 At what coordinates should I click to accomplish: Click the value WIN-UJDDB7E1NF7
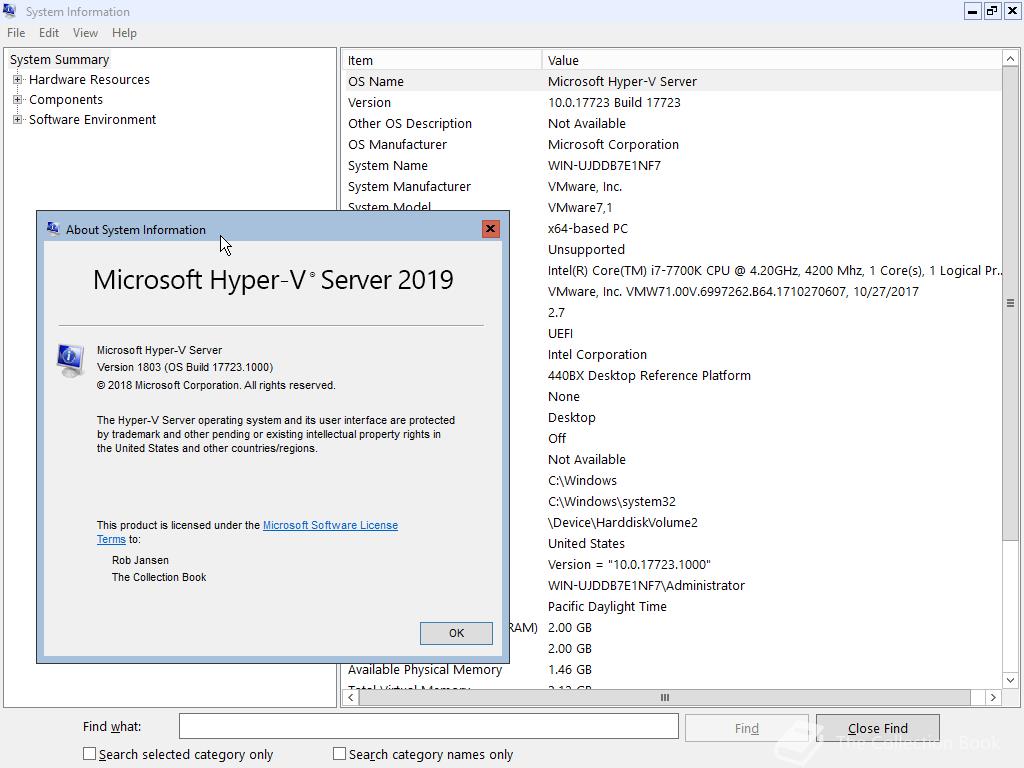pyautogui.click(x=604, y=165)
